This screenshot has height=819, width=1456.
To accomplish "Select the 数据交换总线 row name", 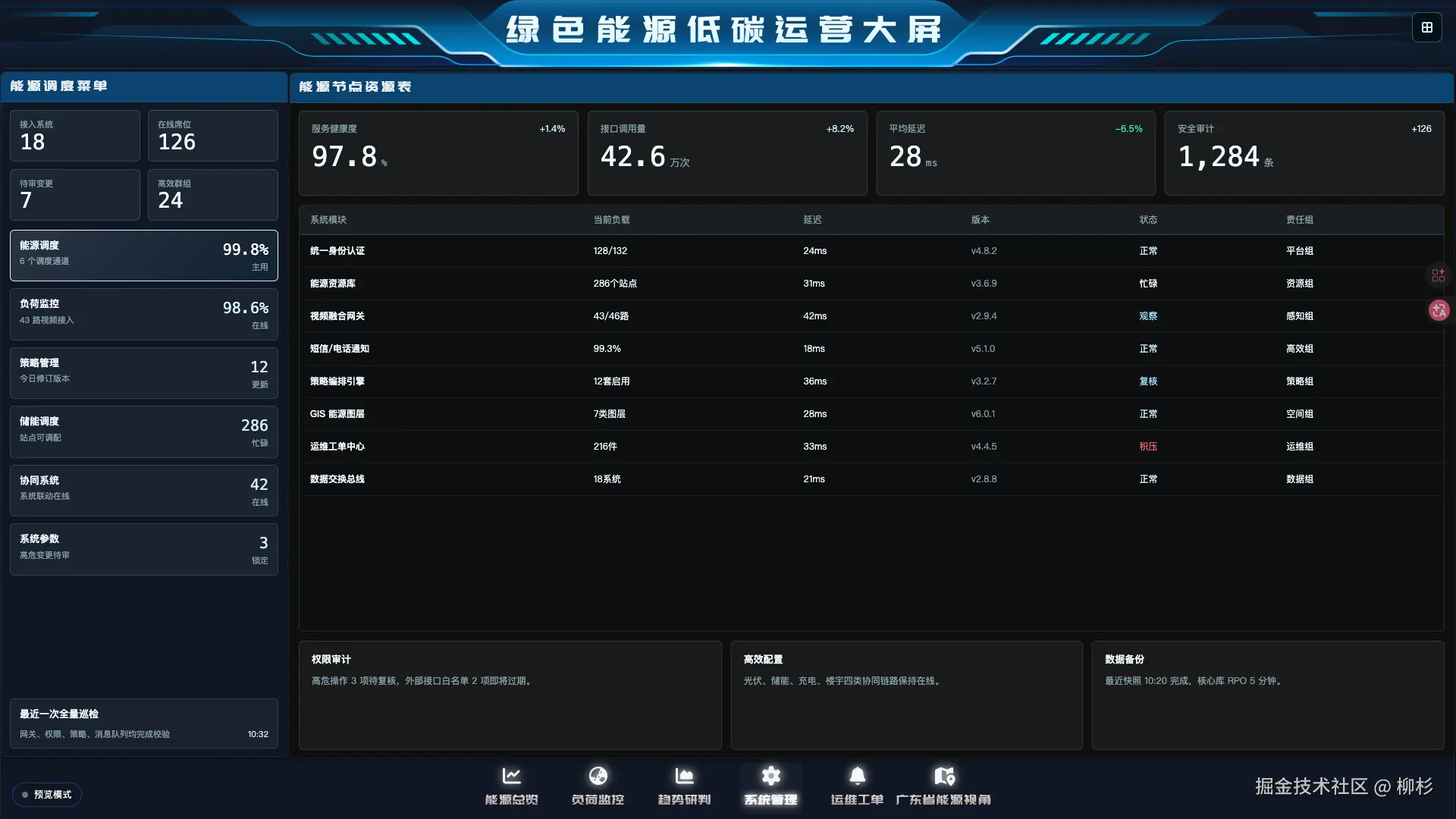I will [337, 479].
